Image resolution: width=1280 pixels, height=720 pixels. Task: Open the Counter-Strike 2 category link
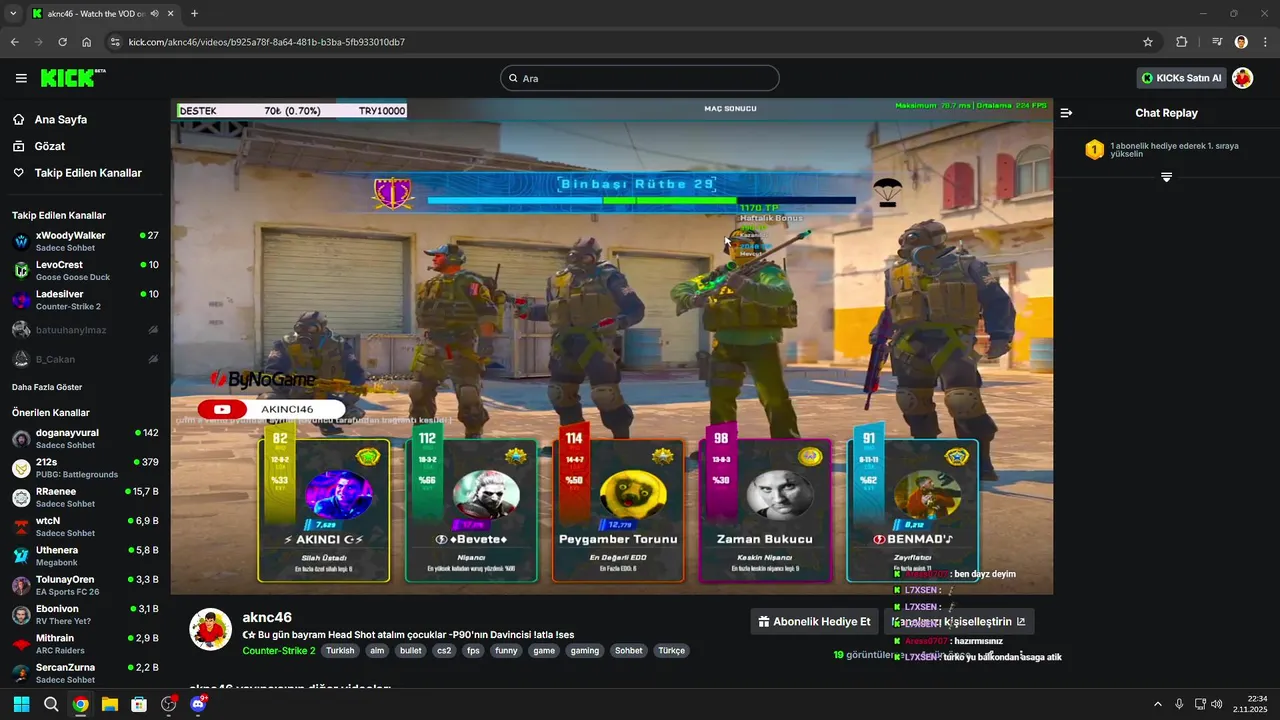pos(279,650)
